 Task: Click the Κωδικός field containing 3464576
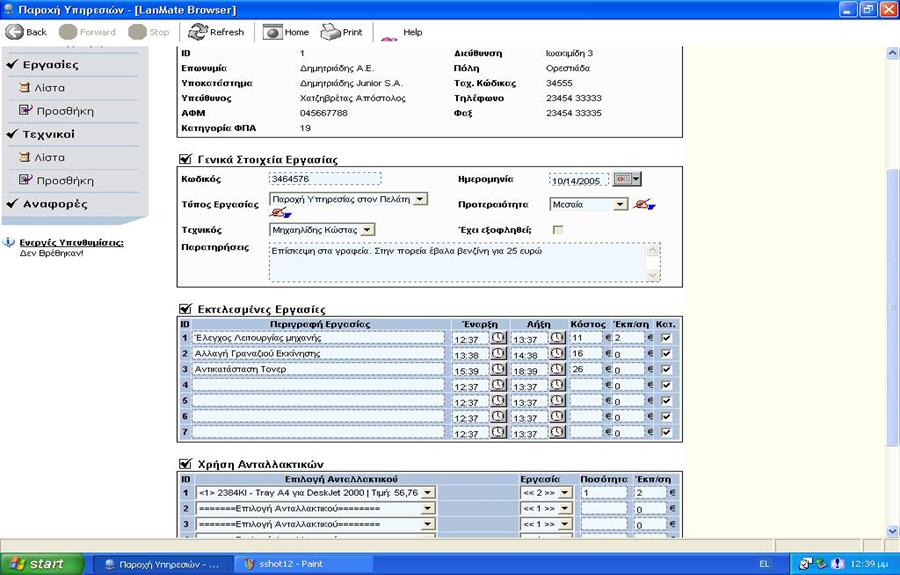[x=325, y=178]
